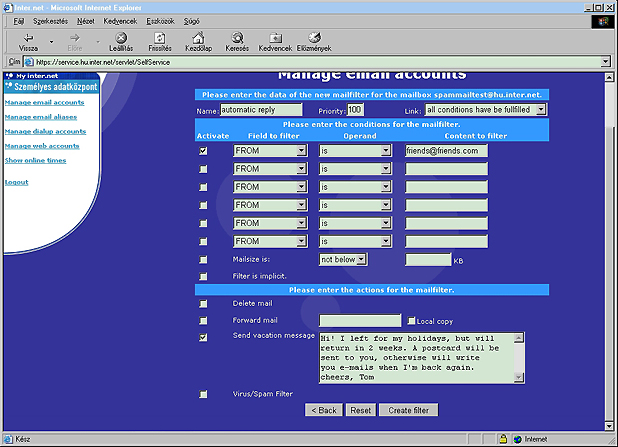Tick the Virus/Spam Filter checkbox

click(204, 394)
